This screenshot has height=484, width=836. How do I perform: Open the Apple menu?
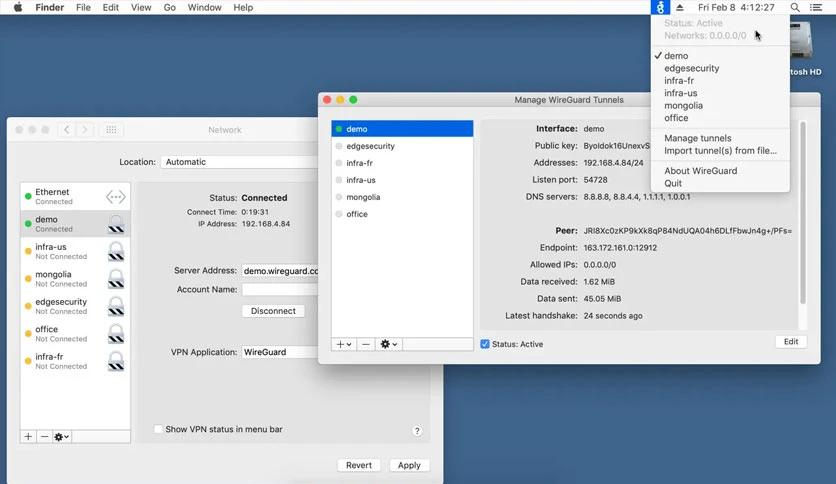18,7
